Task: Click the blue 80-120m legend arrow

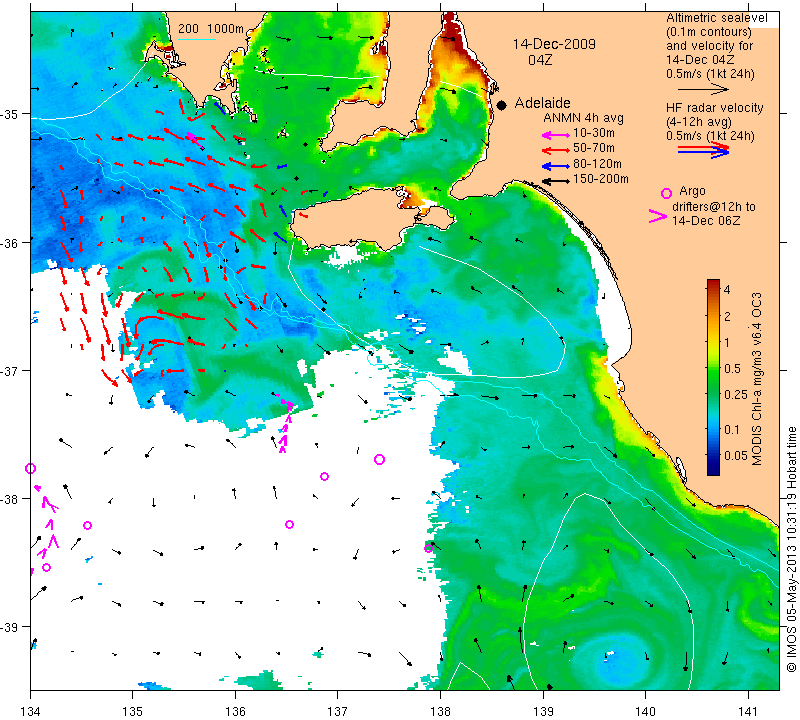Action: 555,166
